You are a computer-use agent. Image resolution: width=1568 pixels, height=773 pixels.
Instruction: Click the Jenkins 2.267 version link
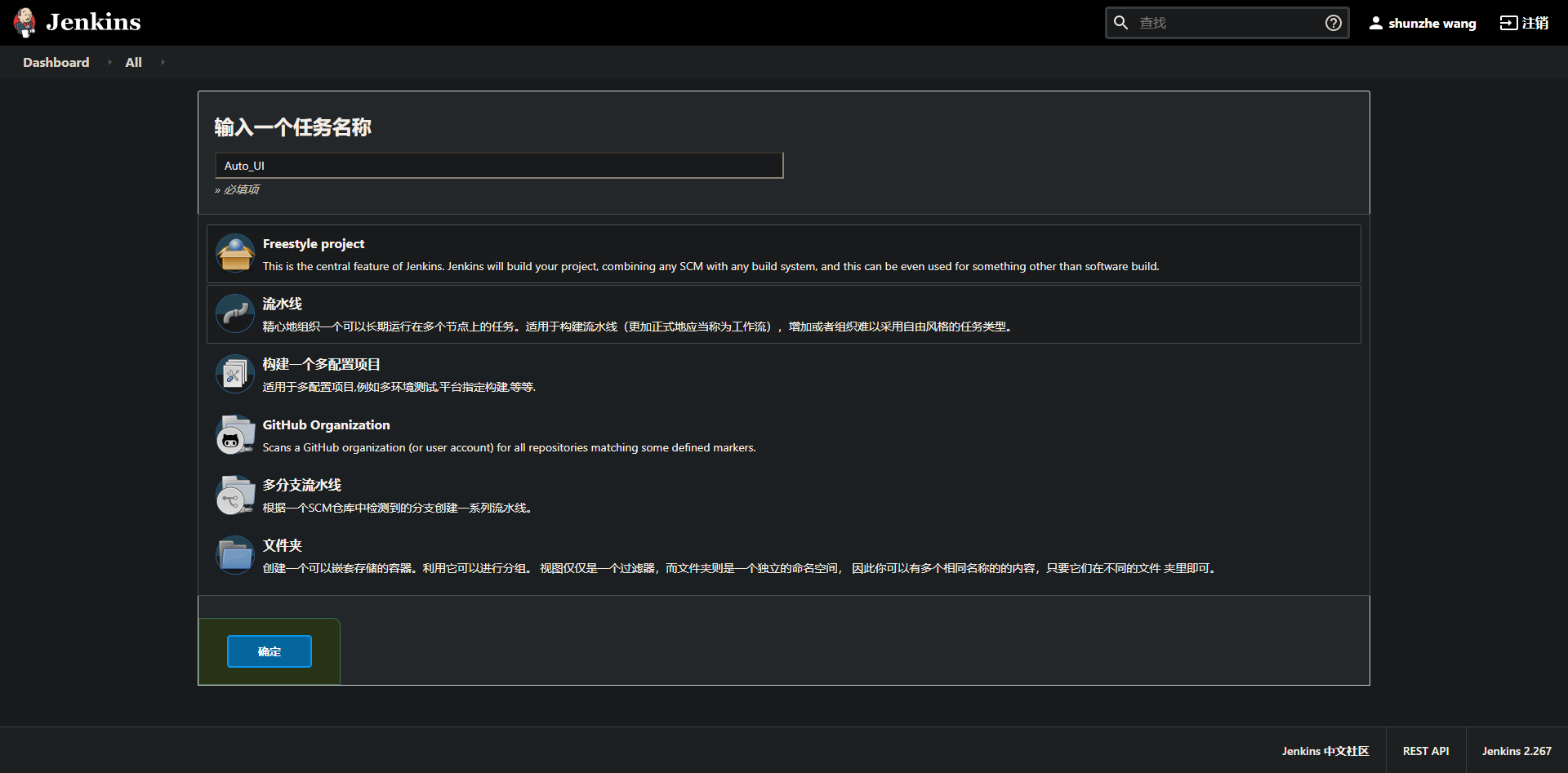click(x=1517, y=751)
